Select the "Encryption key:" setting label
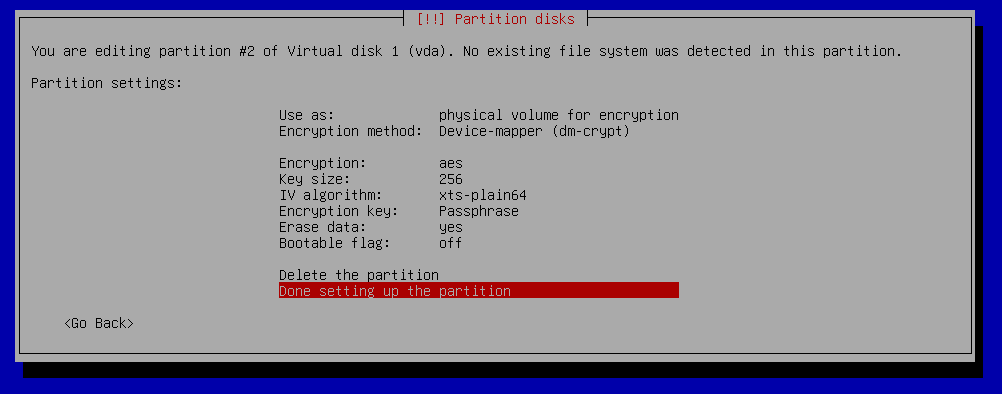 (x=339, y=211)
